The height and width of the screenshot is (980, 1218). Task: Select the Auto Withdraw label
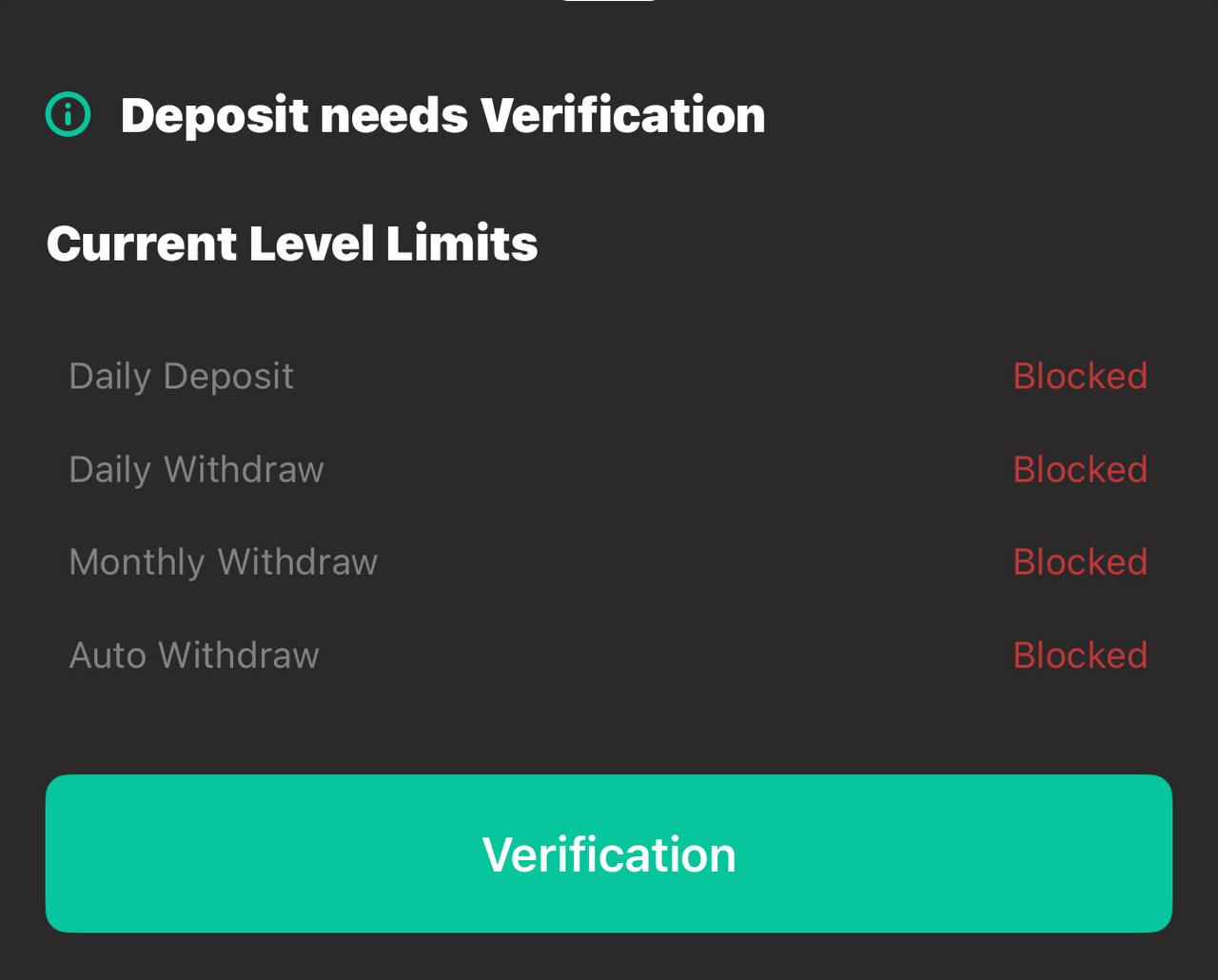(194, 656)
